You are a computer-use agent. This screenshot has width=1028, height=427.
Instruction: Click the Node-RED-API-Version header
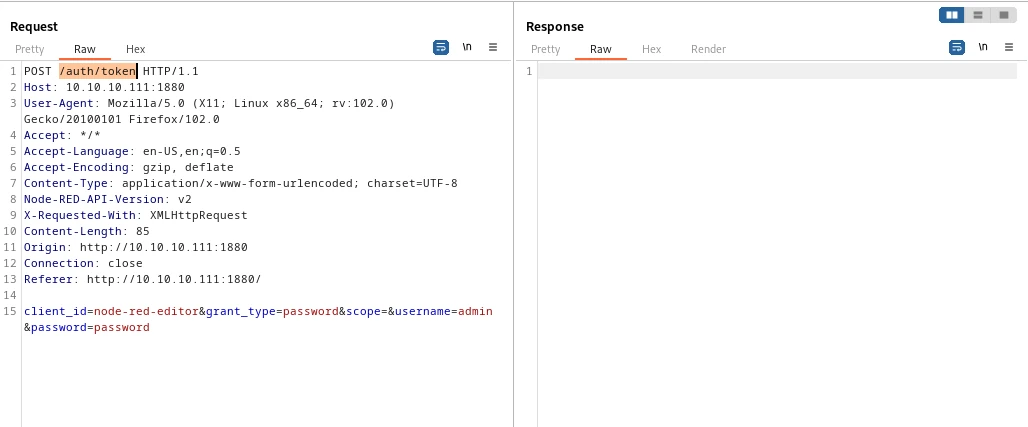(x=108, y=199)
